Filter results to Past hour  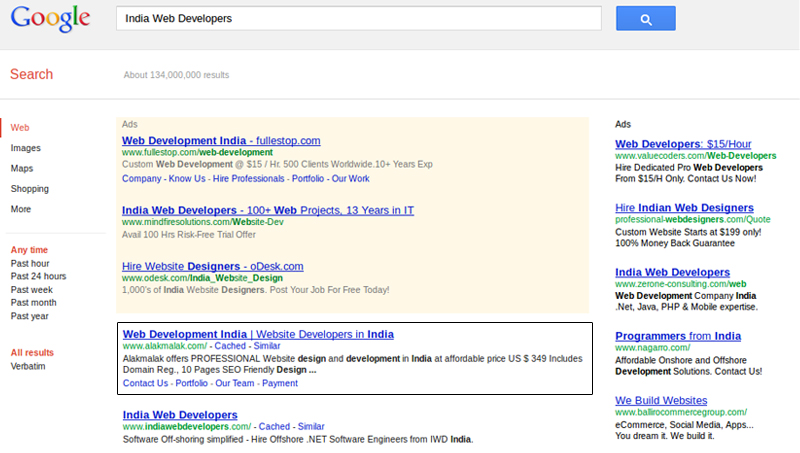[x=30, y=263]
